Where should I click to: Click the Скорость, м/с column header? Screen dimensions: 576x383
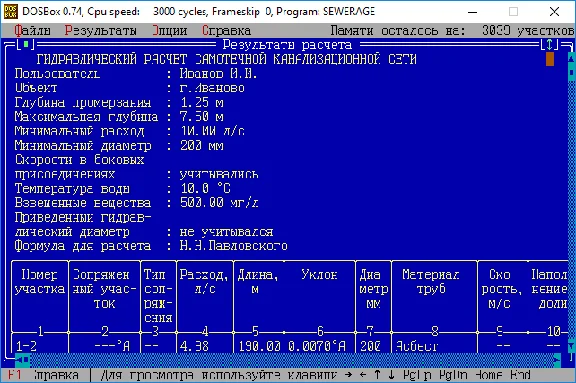tap(501, 289)
